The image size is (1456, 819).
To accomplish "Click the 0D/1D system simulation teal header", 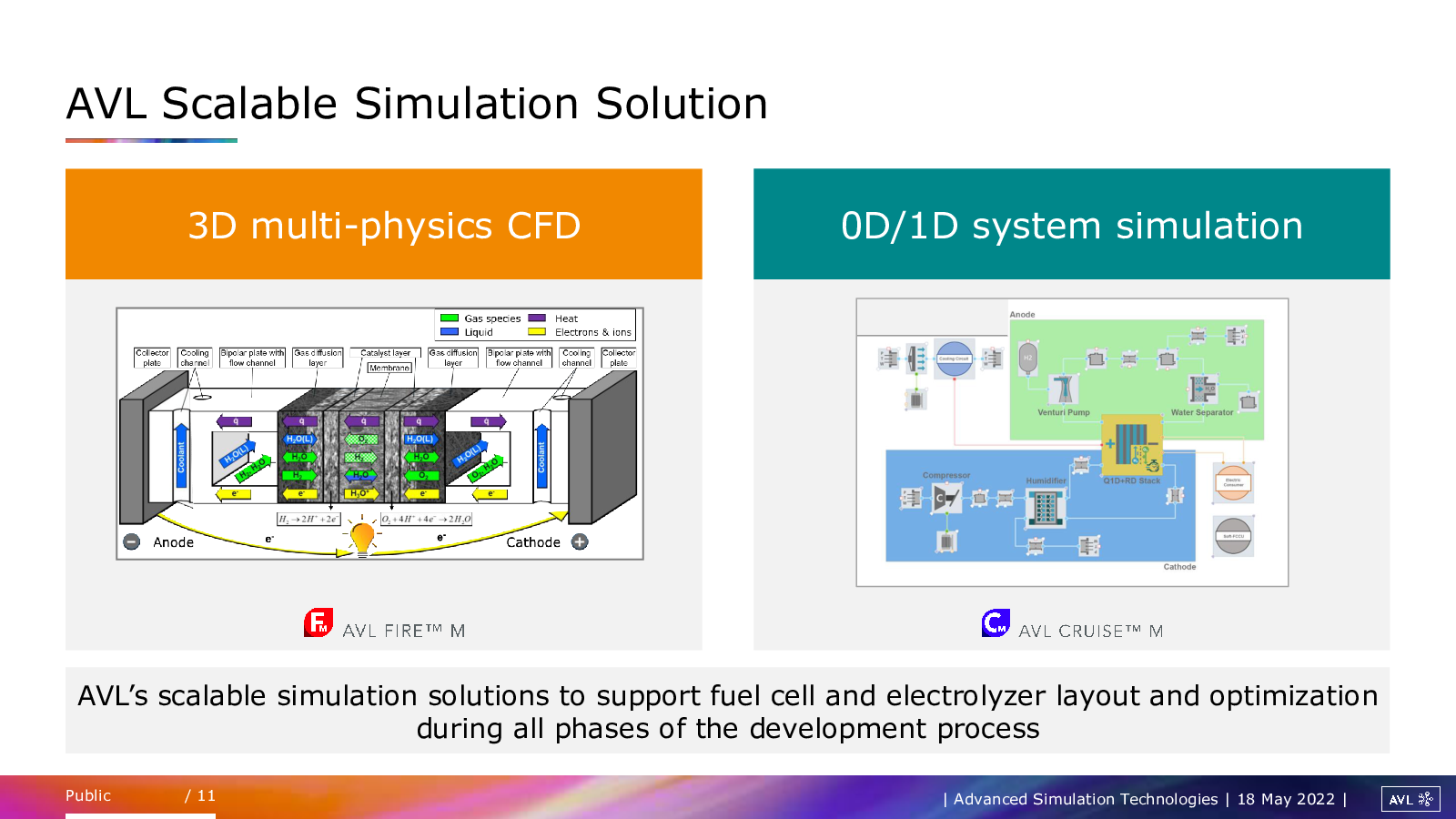I will click(1071, 224).
